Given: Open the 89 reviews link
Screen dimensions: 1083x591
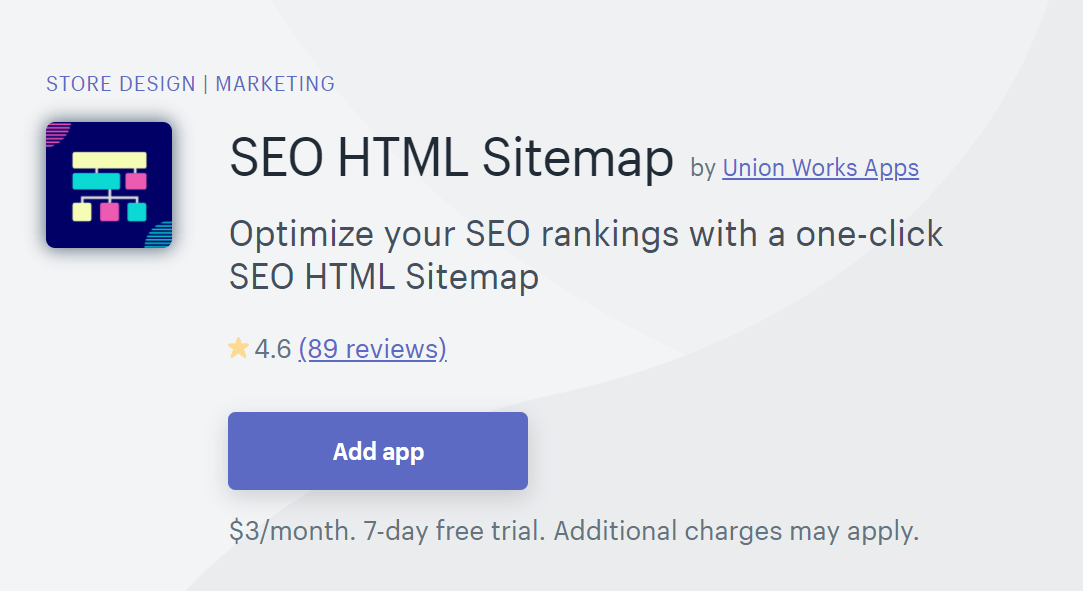Looking at the screenshot, I should [372, 349].
